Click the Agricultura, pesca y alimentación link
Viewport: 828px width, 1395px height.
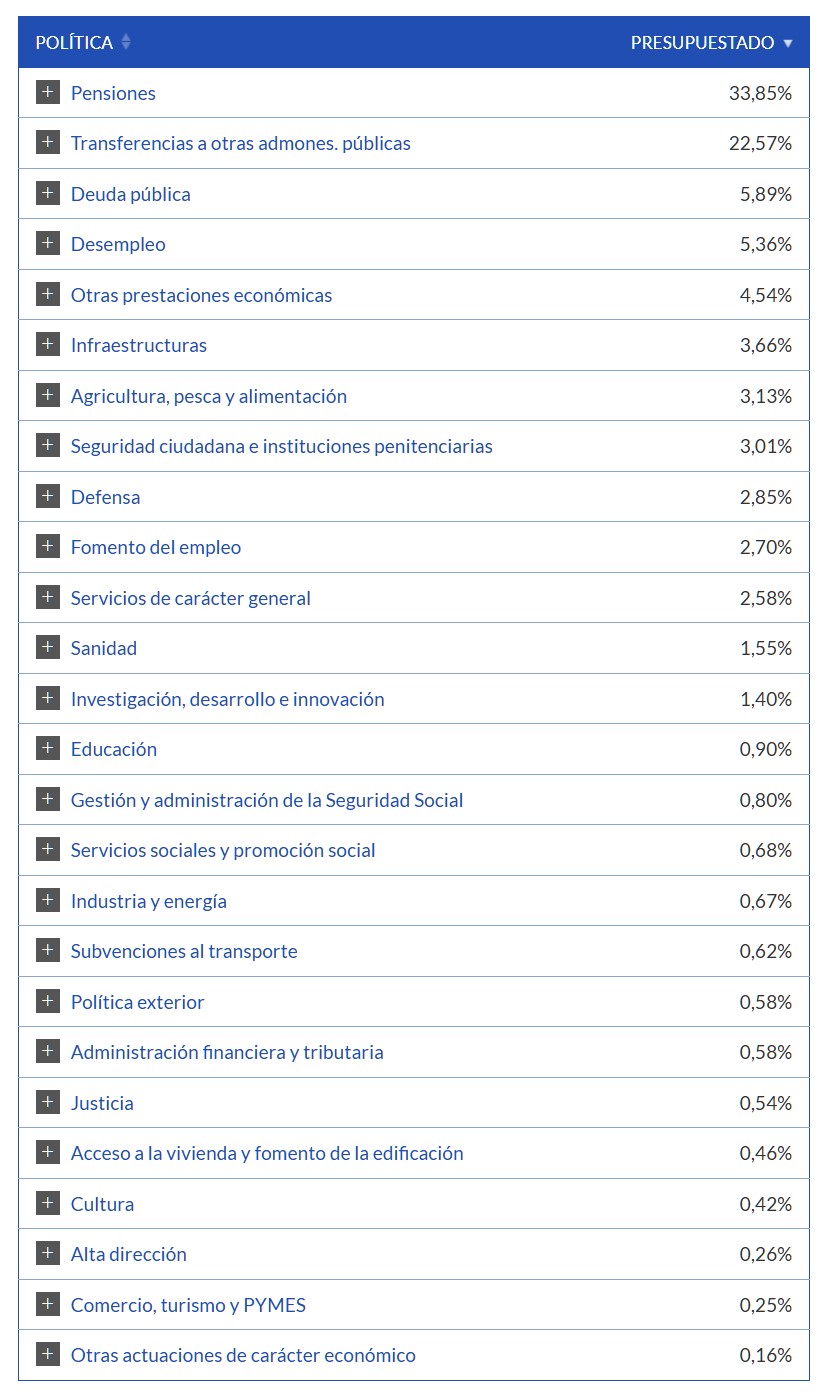[209, 396]
